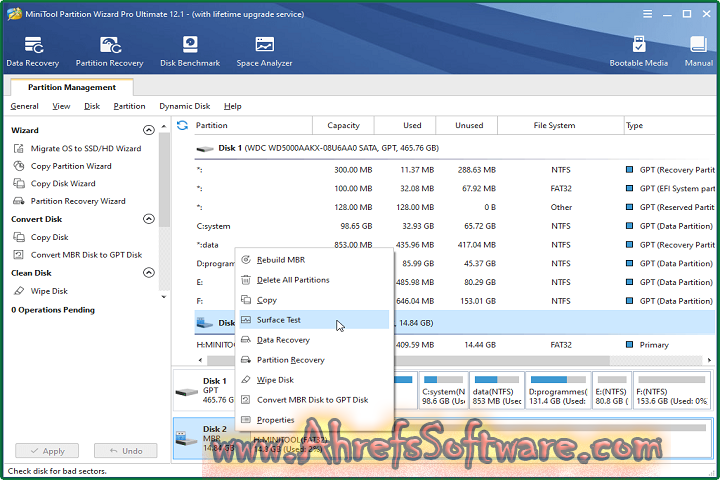Select the Partition Management tab
Screen dimensions: 720x480
pyautogui.click(x=72, y=87)
